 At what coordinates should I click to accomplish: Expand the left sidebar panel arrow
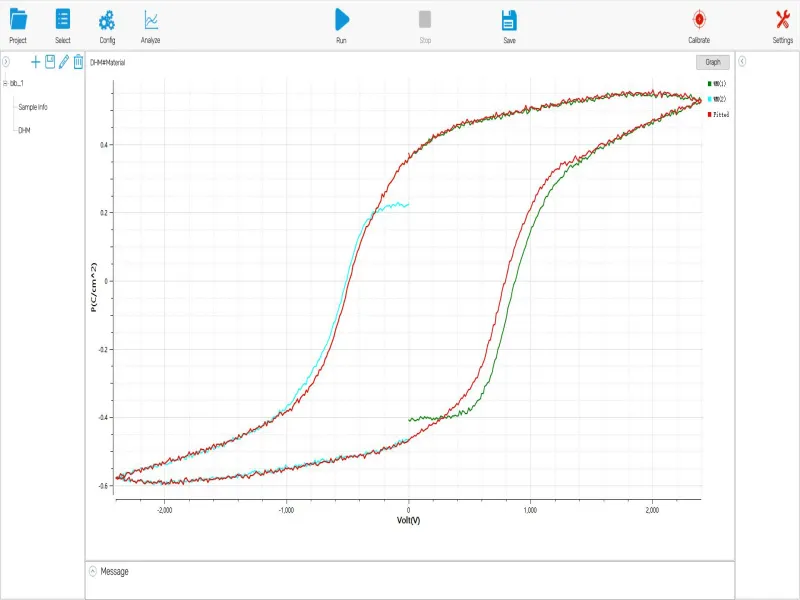[6, 61]
